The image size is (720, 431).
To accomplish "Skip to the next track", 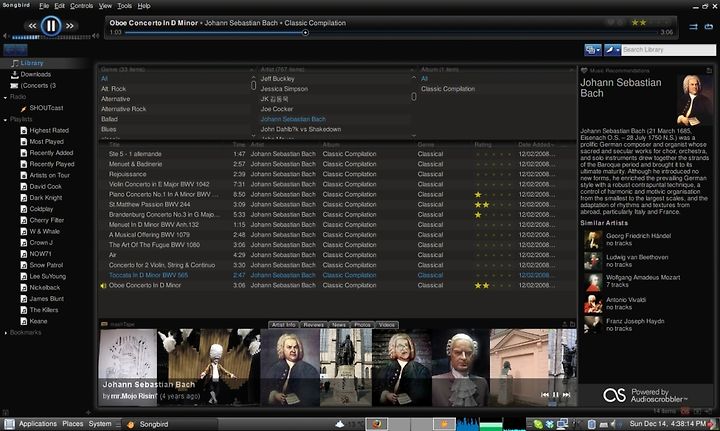I will click(69, 26).
